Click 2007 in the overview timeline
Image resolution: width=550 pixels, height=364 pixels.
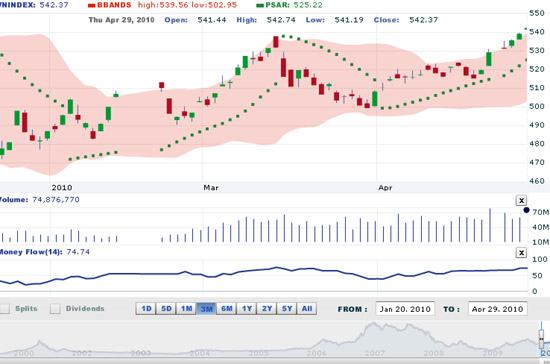pyautogui.click(x=375, y=353)
